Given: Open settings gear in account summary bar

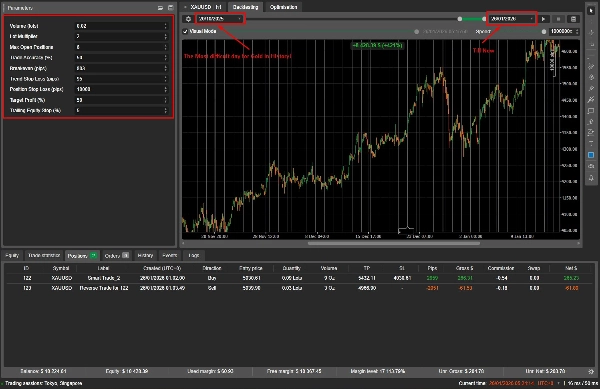Looking at the screenshot, I should pos(591,371).
